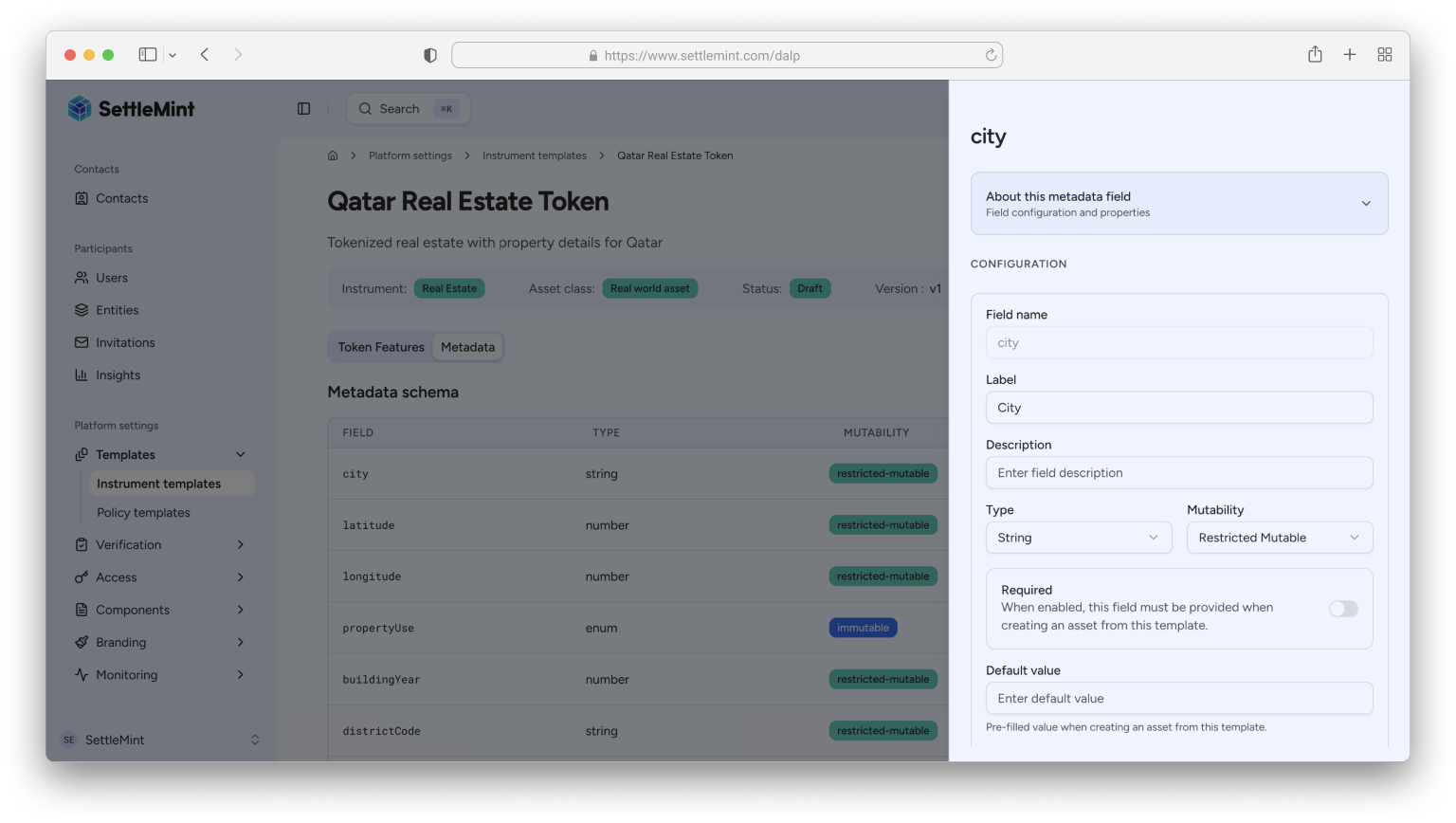Open the Type dropdown set to String
The image size is (1456, 823).
(1078, 538)
